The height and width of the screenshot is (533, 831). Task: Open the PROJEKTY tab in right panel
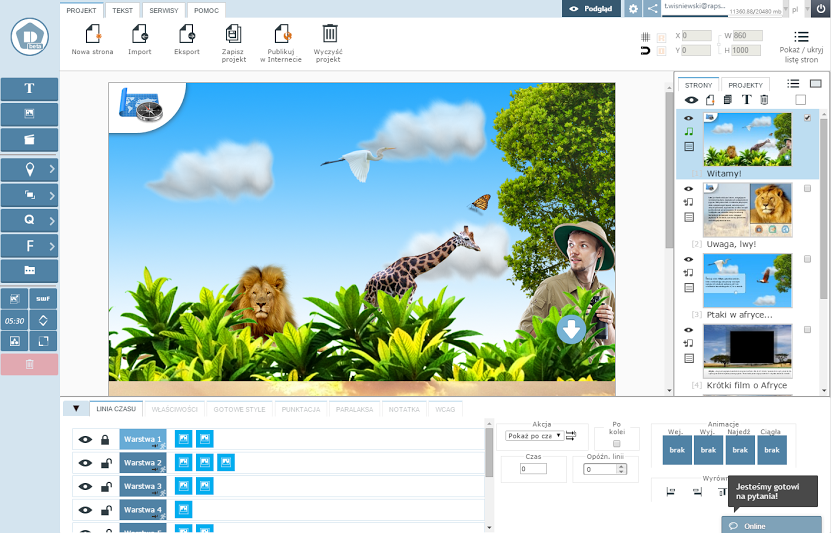745,86
